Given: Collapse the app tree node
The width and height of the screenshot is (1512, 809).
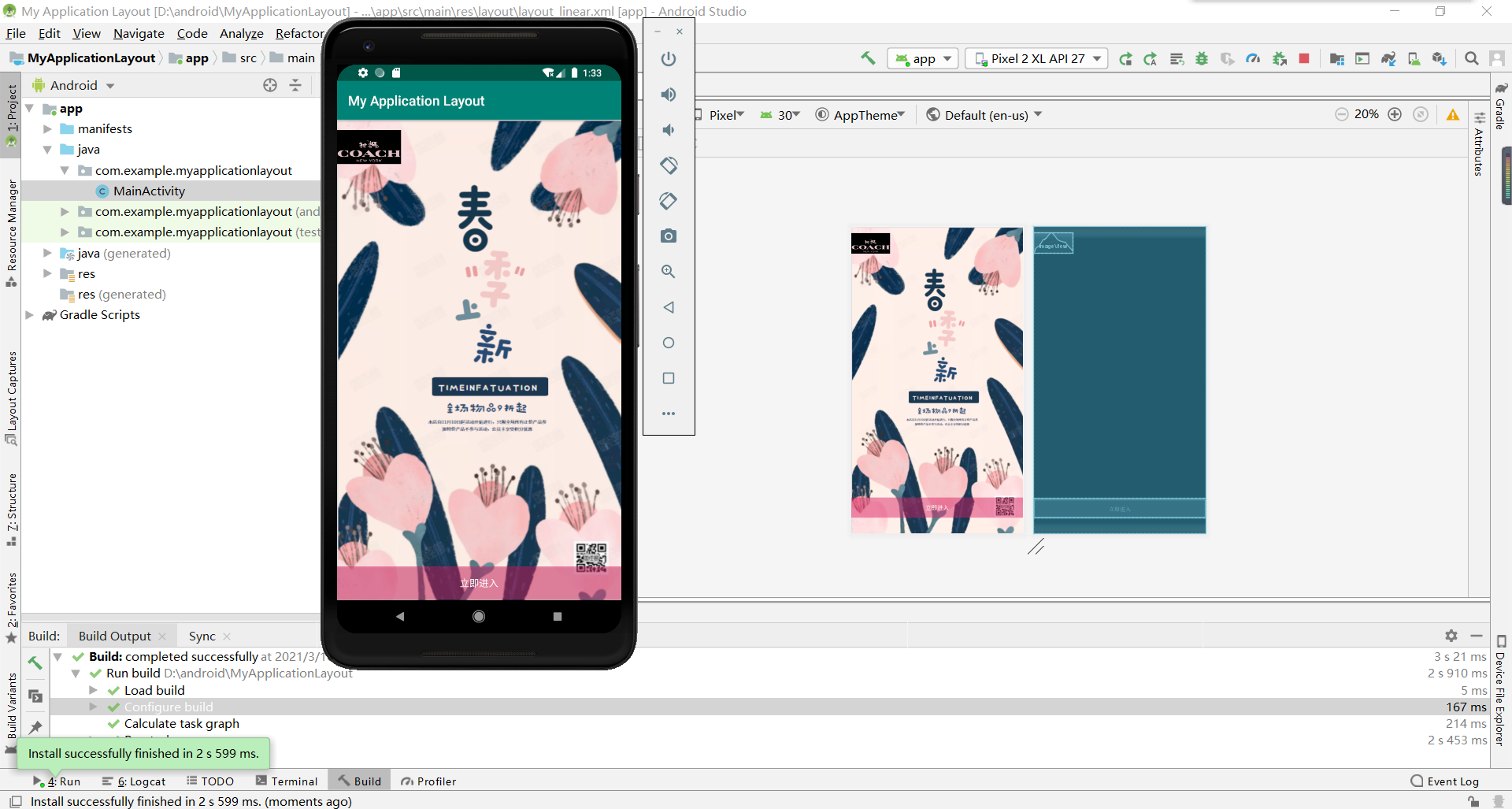Looking at the screenshot, I should [x=30, y=109].
